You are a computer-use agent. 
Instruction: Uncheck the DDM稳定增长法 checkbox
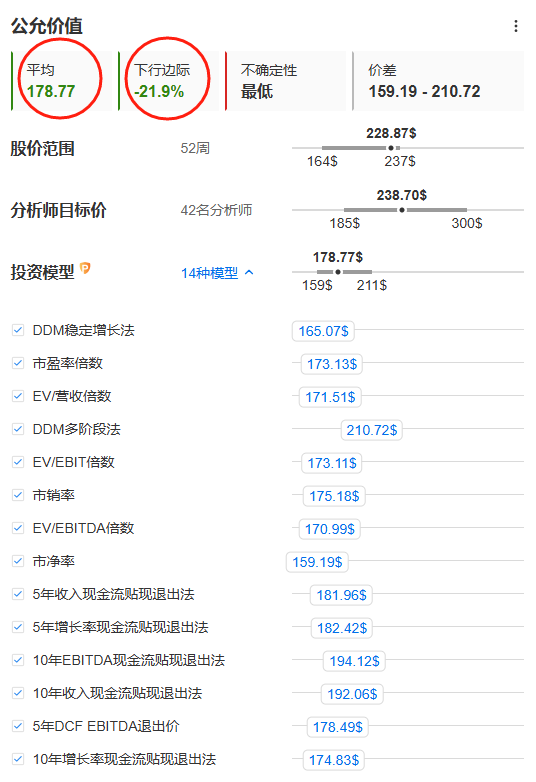click(x=18, y=330)
